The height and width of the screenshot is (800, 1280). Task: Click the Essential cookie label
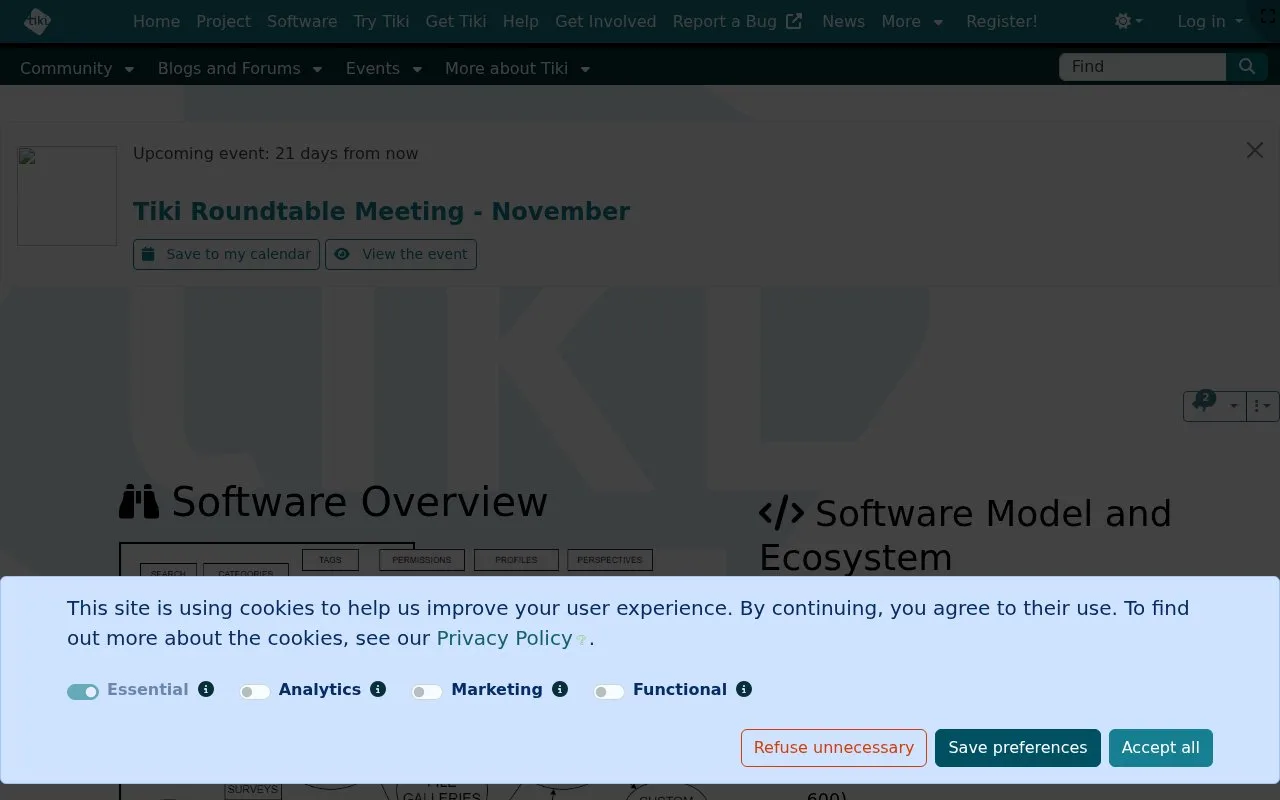[148, 689]
